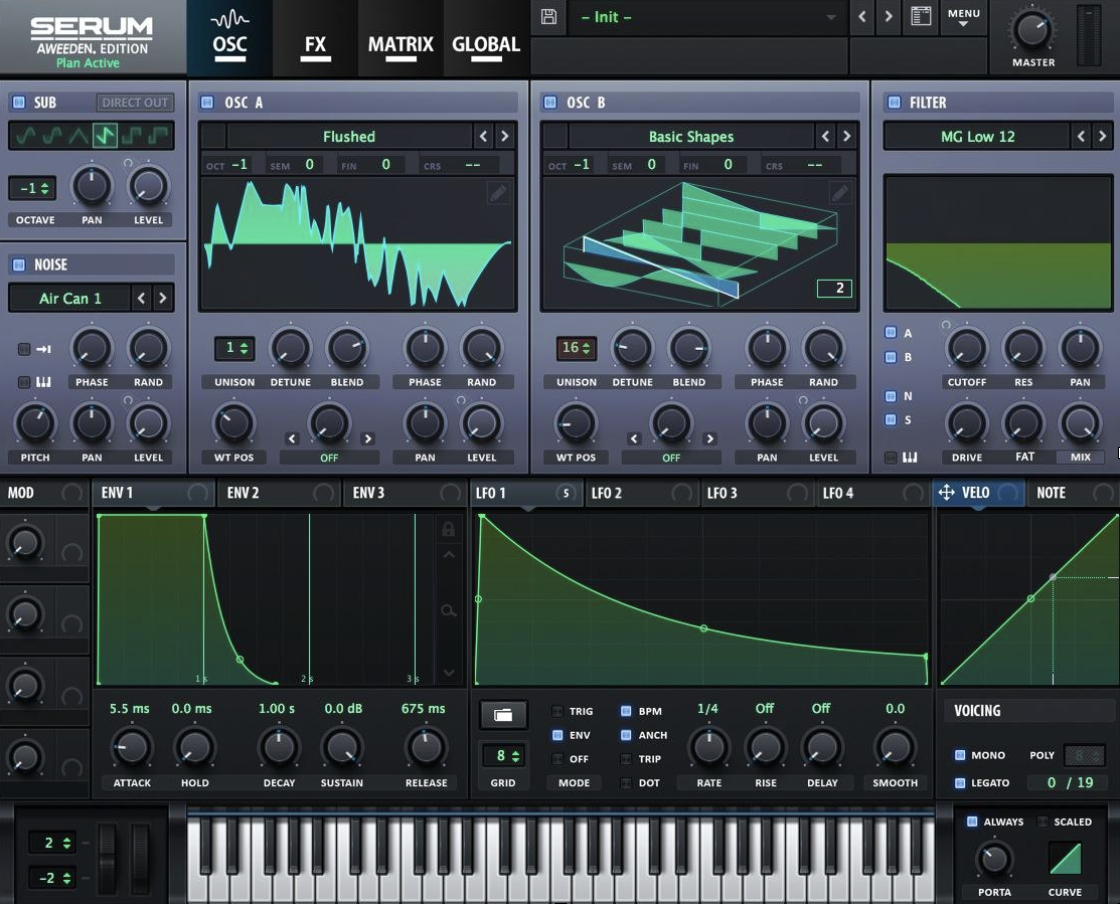This screenshot has height=904, width=1120.
Task: Toggle noise one-shot arrow icon
Action: [44, 349]
